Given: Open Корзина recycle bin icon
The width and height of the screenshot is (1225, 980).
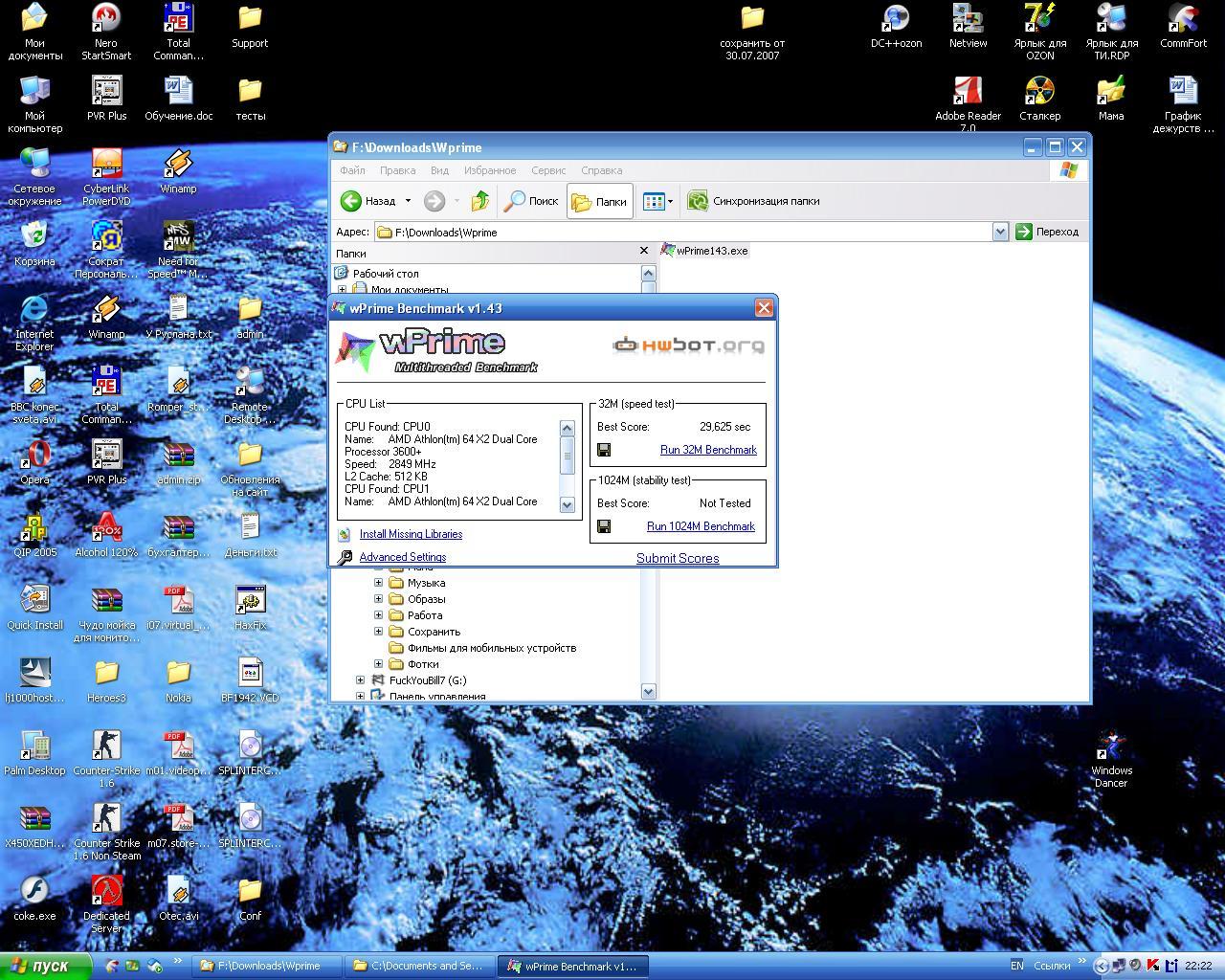Looking at the screenshot, I should (34, 245).
